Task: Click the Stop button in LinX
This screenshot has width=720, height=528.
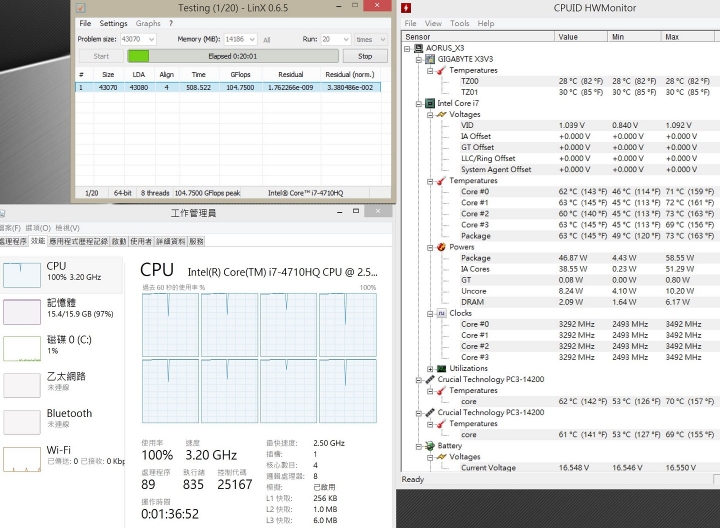Action: (x=365, y=56)
